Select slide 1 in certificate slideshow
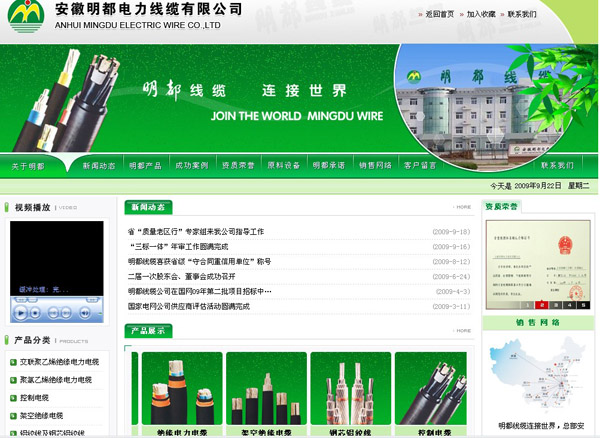This screenshot has width=600, height=438. click(527, 305)
